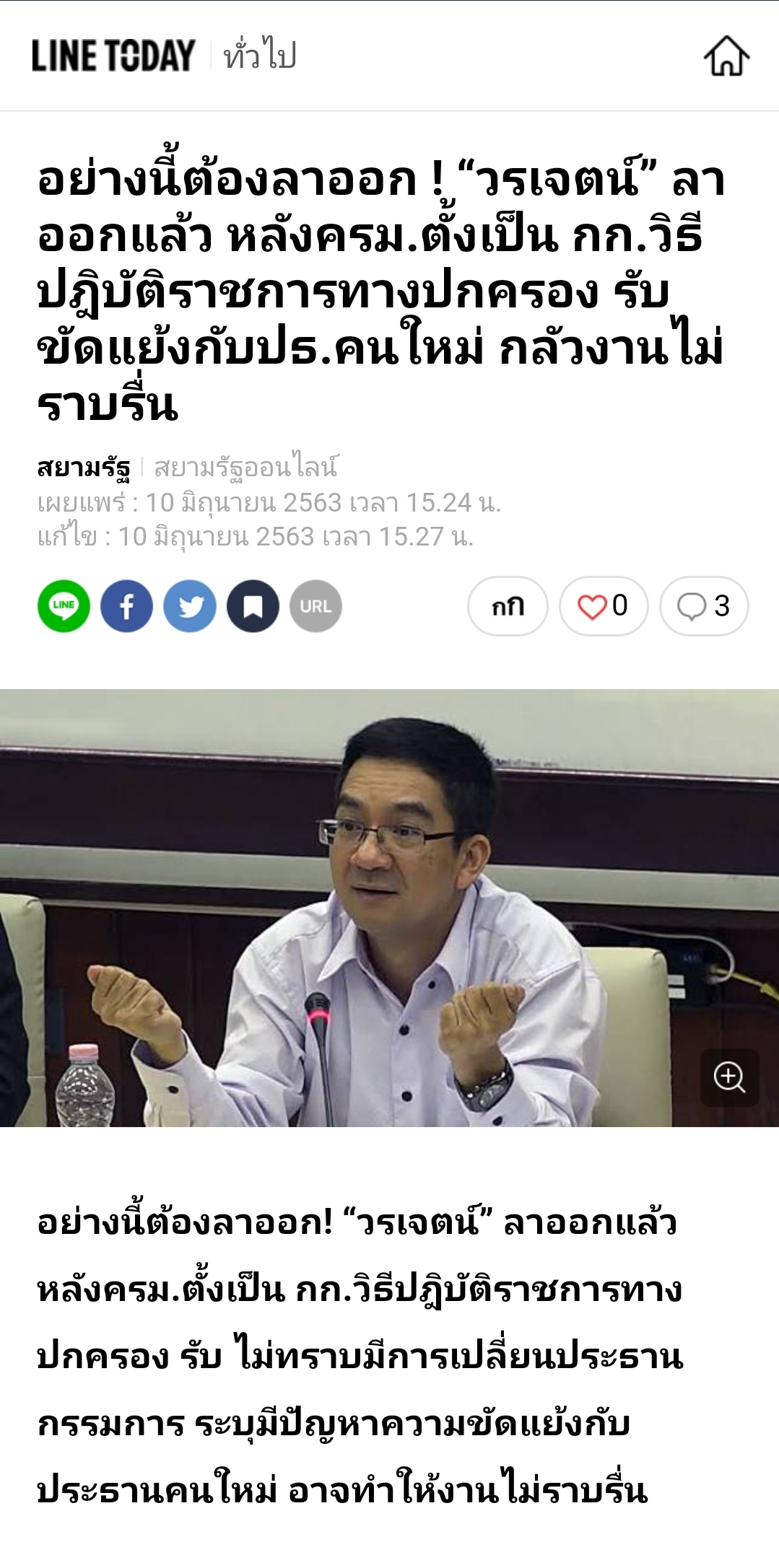Tap the bold article headline
This screenshot has width=779, height=1568.
(x=381, y=292)
